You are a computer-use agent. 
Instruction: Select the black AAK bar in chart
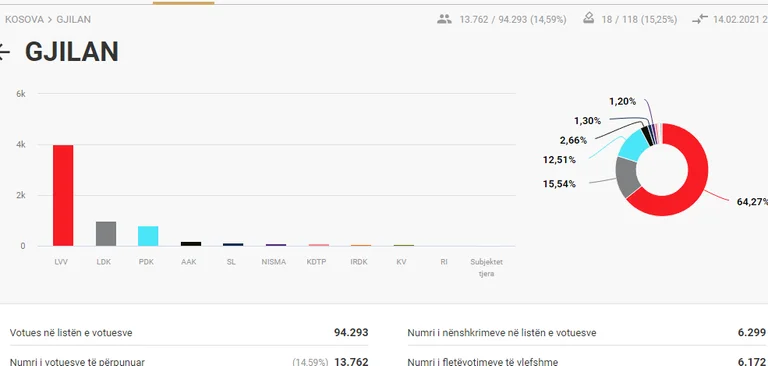pos(191,244)
